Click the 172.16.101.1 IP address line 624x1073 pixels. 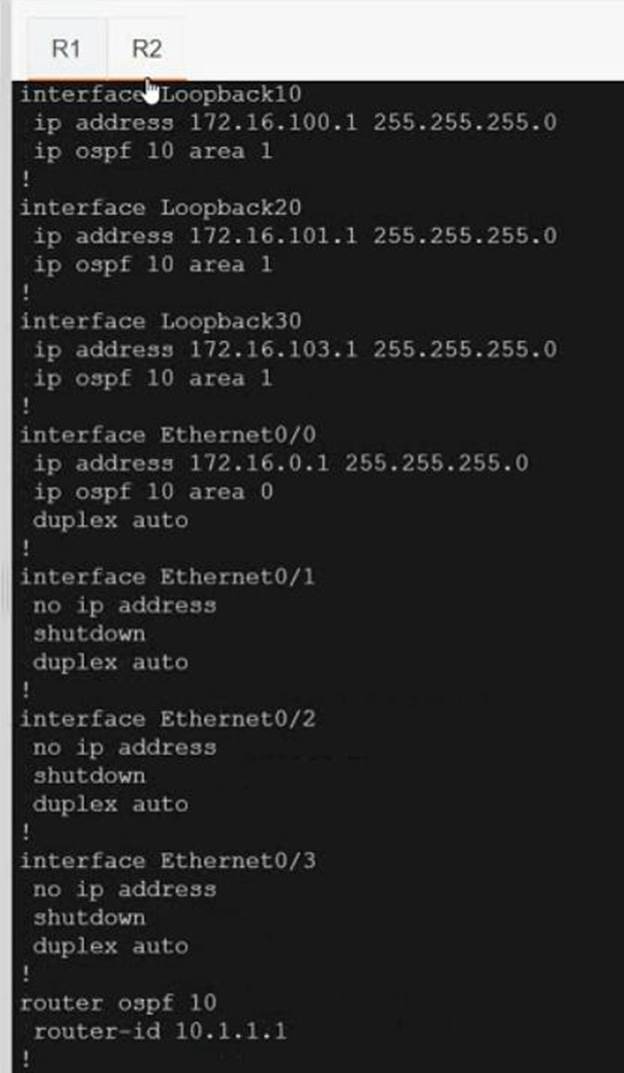click(x=295, y=237)
